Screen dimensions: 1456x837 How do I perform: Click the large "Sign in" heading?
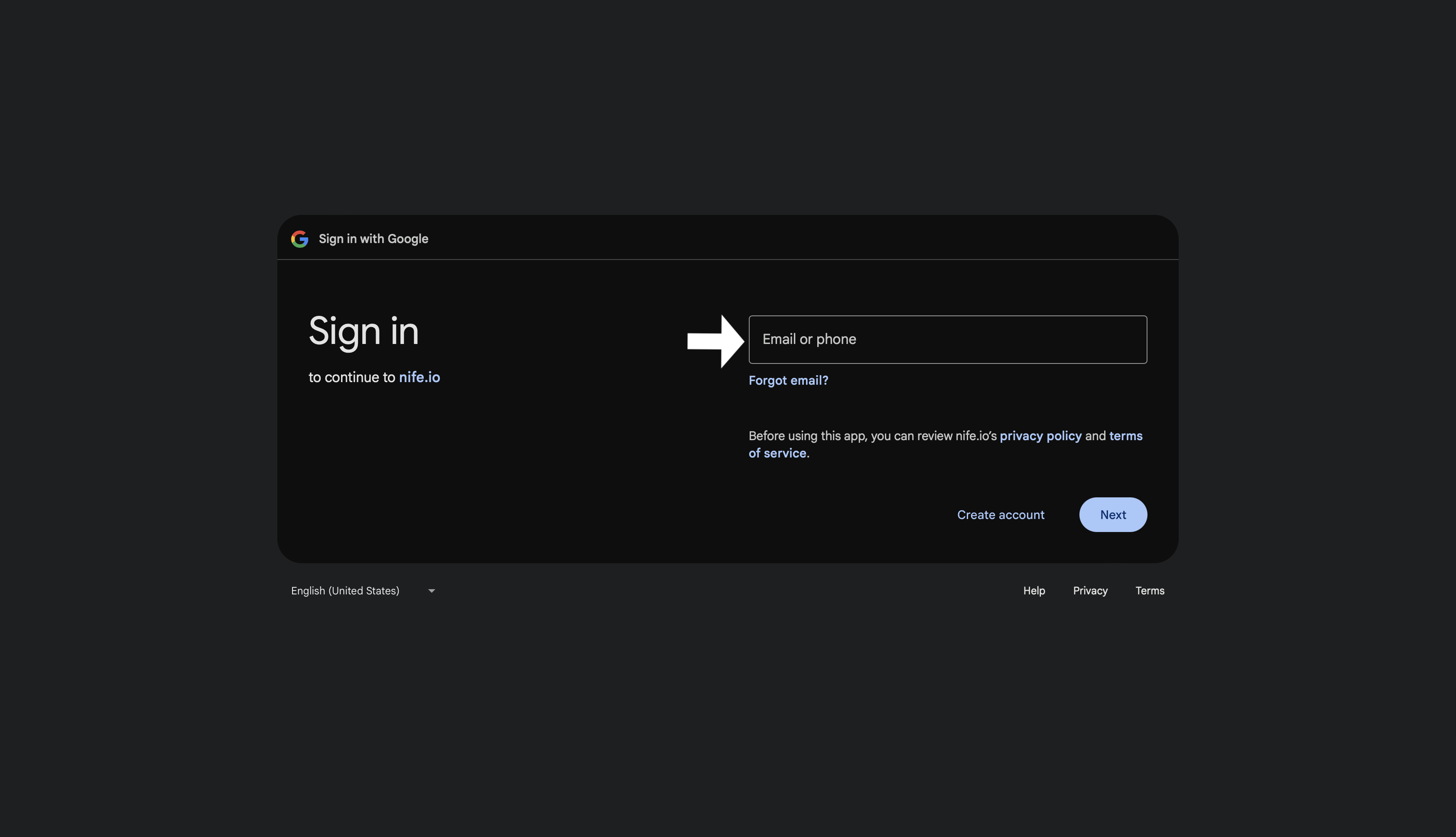tap(363, 331)
